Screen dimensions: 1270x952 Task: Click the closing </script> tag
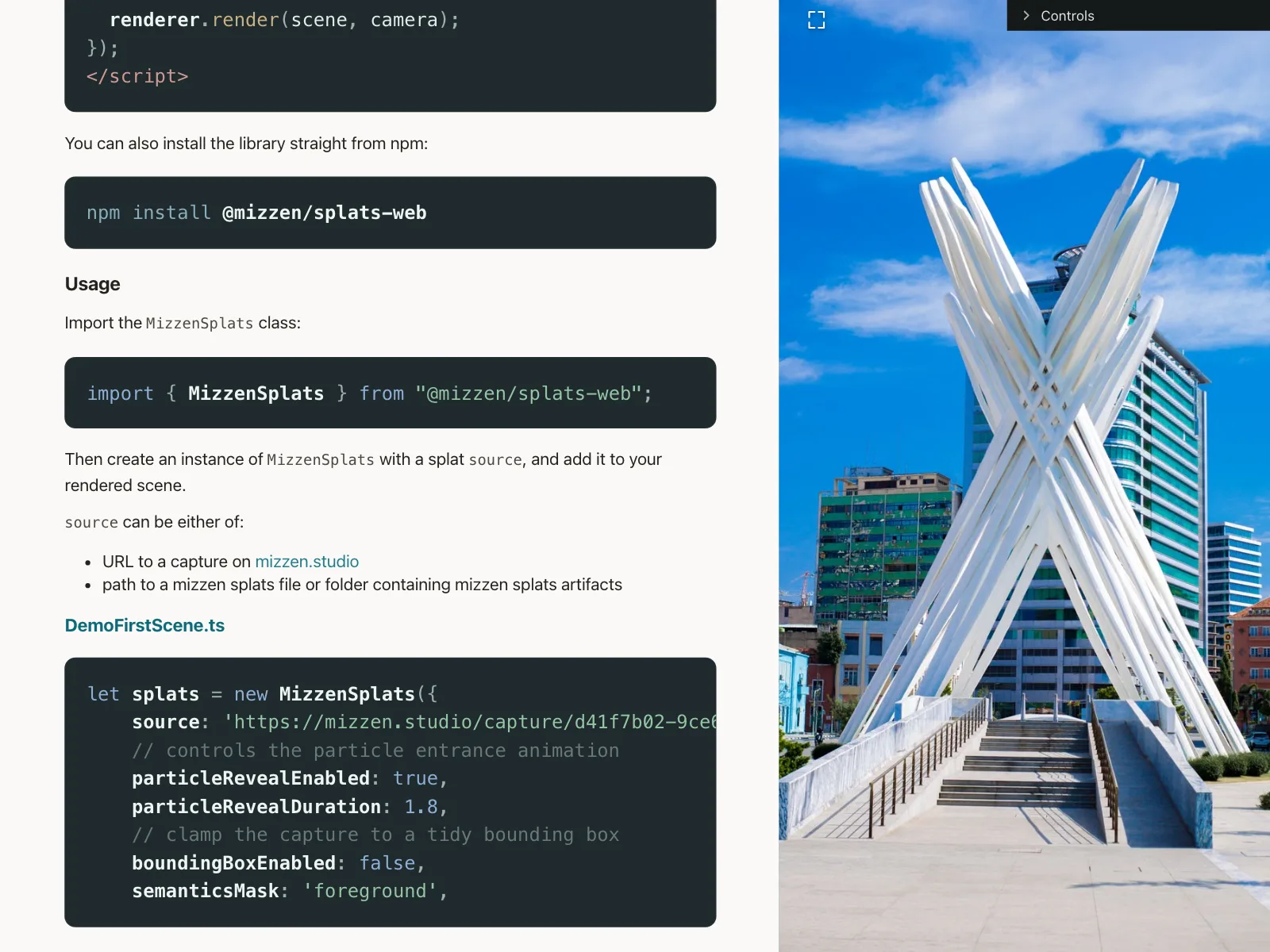(137, 76)
